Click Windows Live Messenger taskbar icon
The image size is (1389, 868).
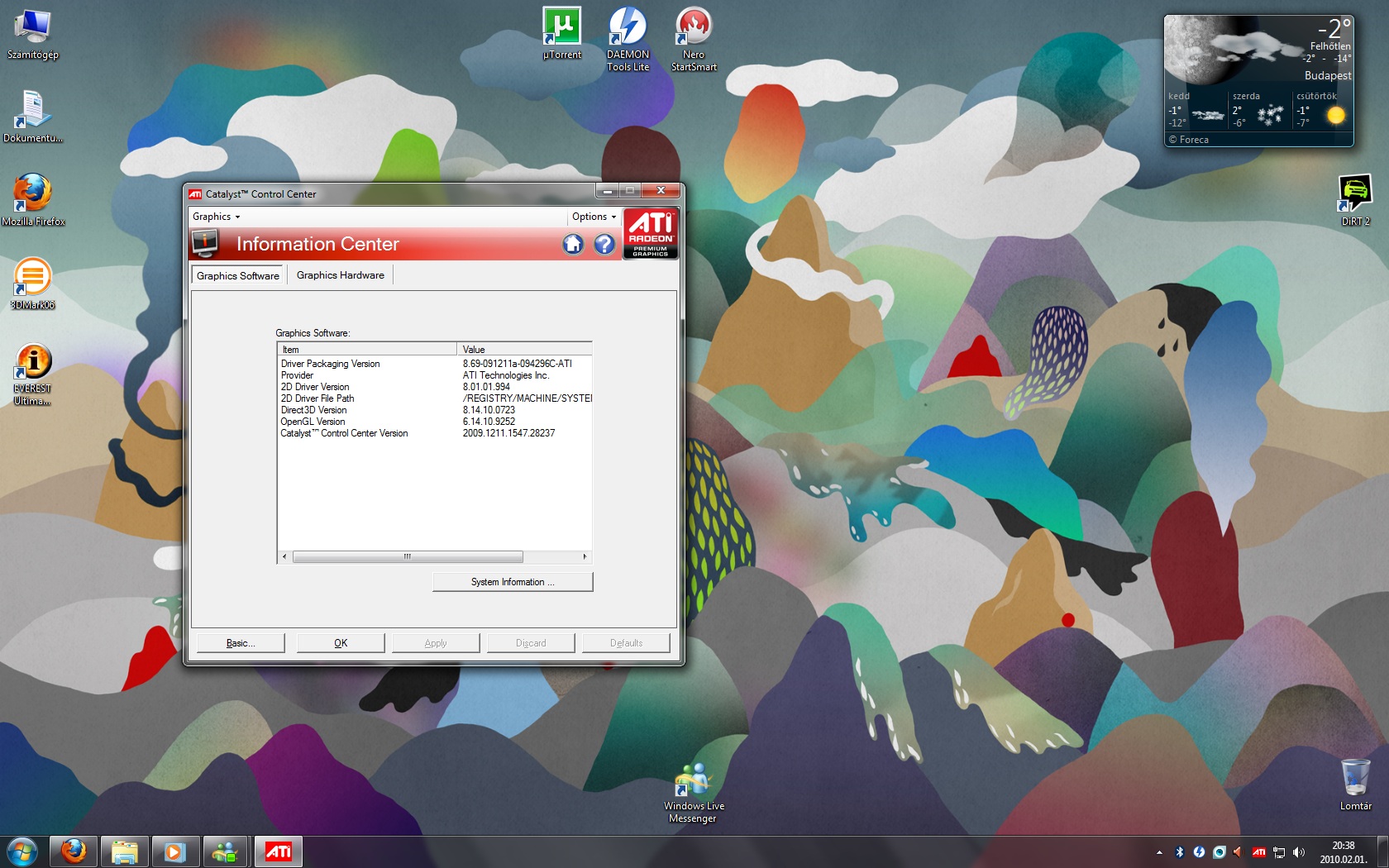click(225, 851)
